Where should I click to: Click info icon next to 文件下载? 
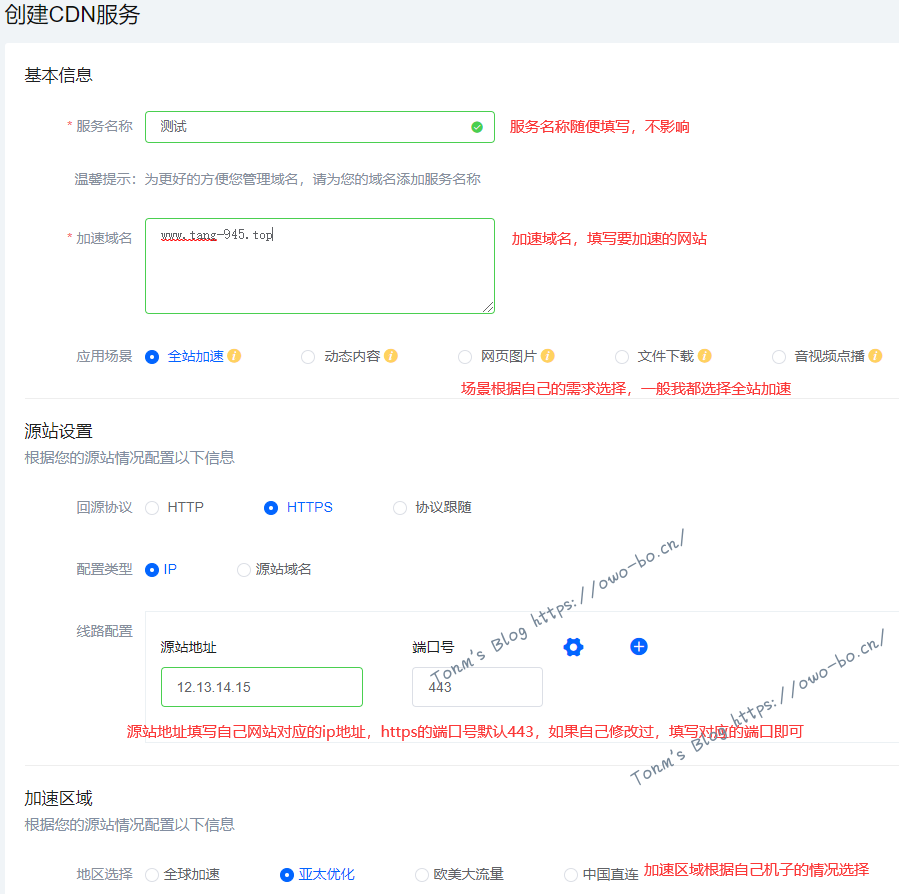pos(705,356)
